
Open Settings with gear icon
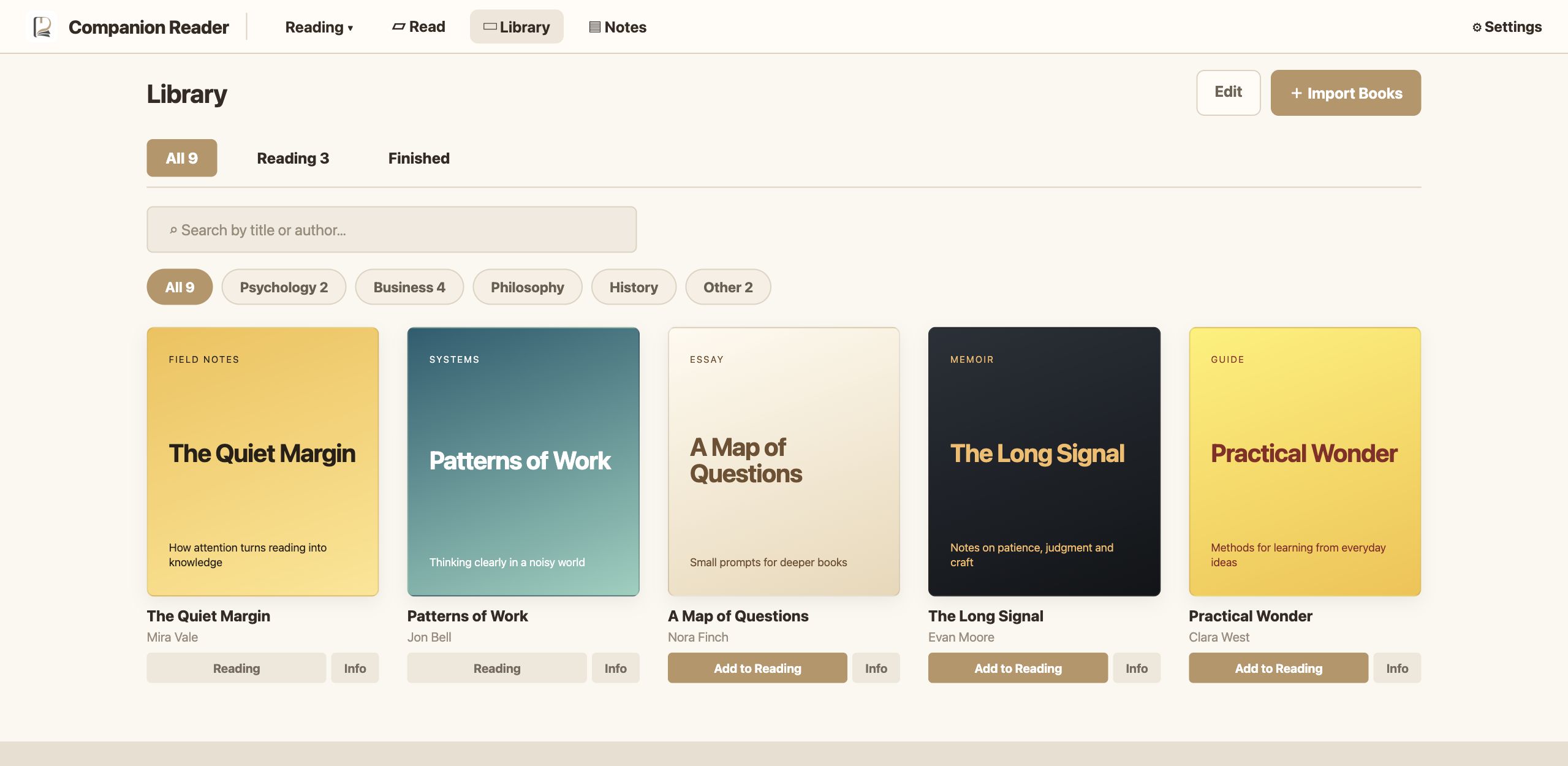coord(1507,27)
